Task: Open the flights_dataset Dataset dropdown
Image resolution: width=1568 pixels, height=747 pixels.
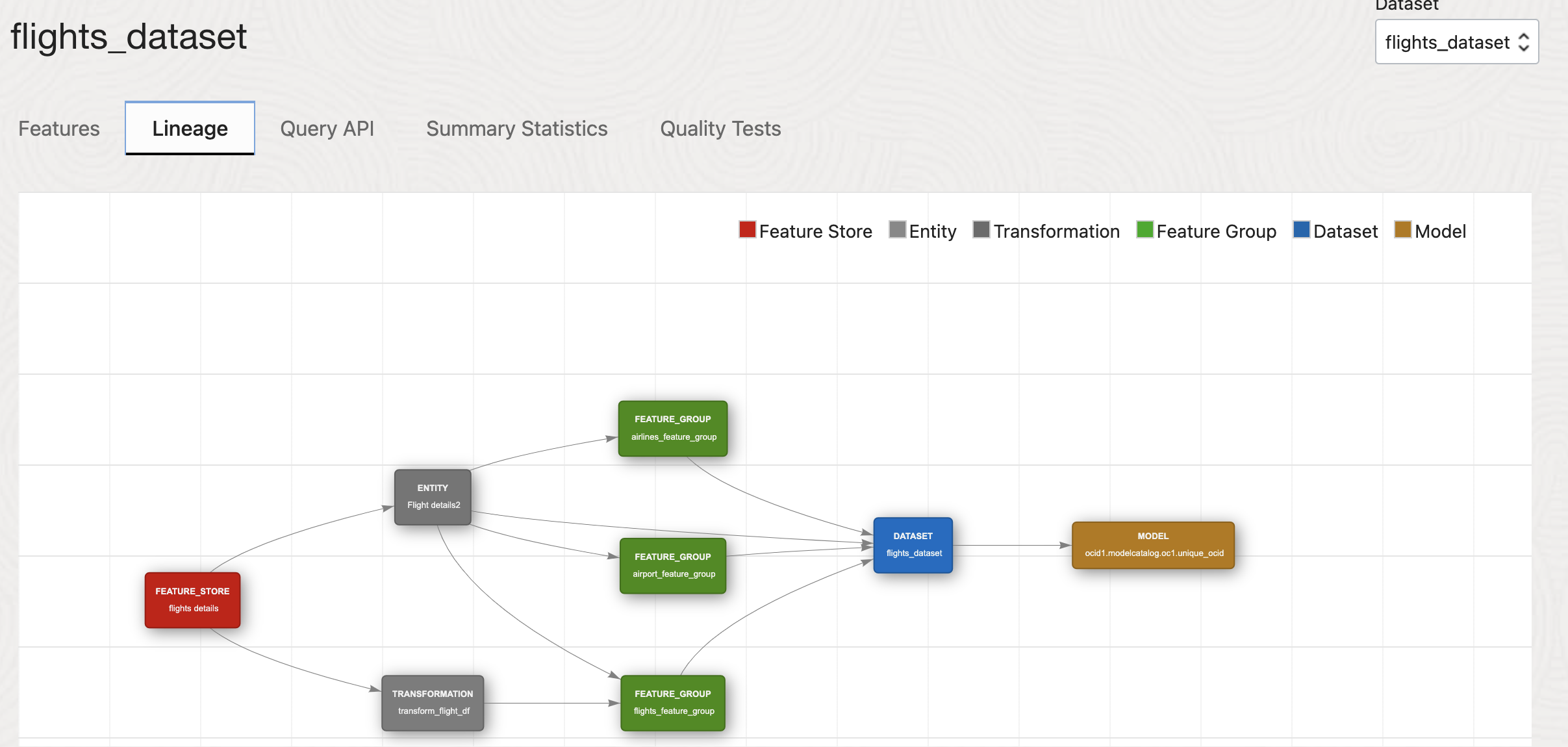Action: coord(1457,42)
